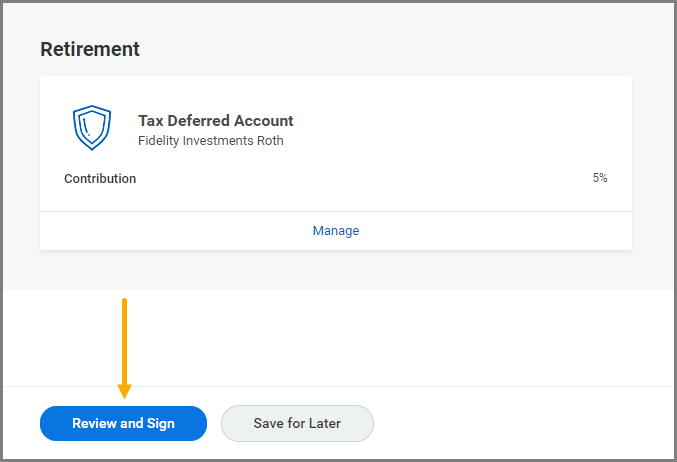Click the gray background right of Retirement heading
The height and width of the screenshot is (462, 677).
pos(400,49)
